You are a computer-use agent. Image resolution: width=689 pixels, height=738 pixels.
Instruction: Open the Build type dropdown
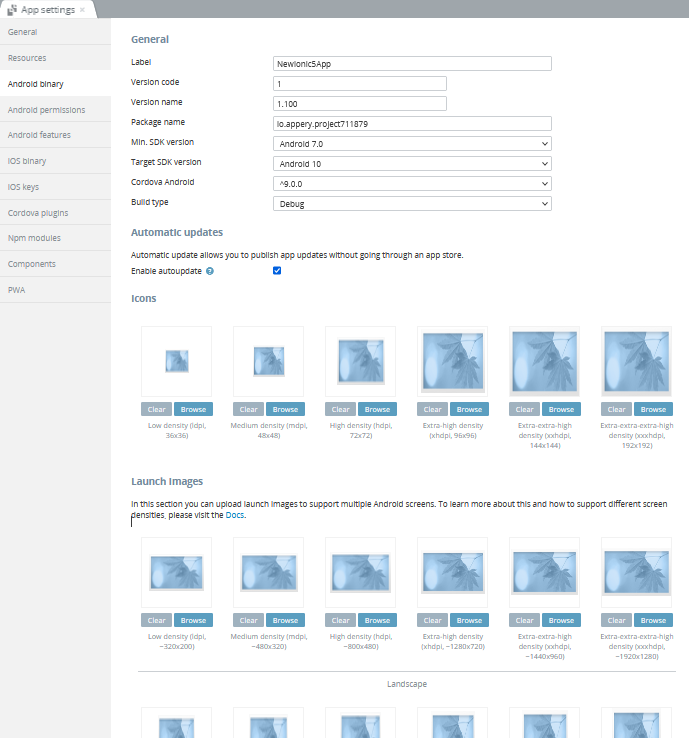(x=412, y=204)
